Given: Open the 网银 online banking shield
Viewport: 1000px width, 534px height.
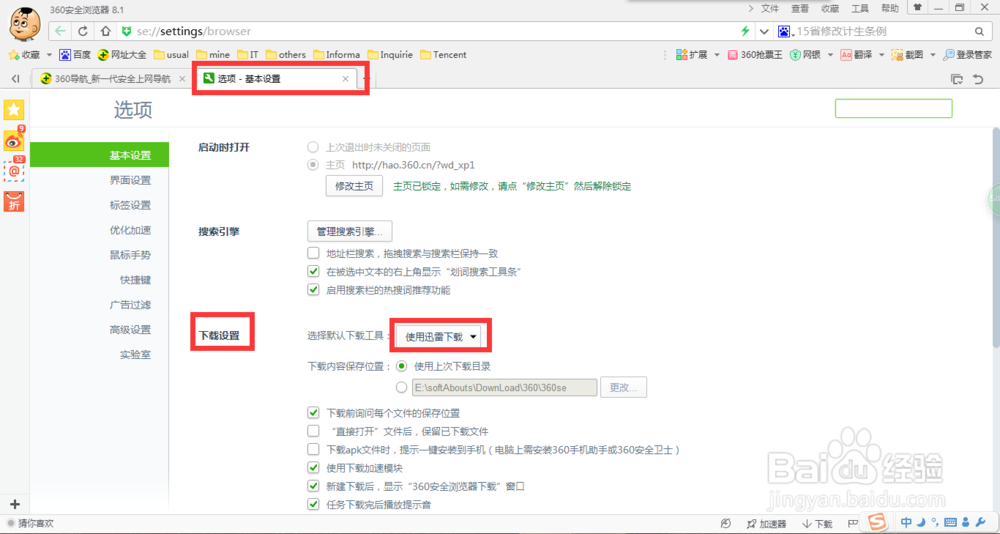Looking at the screenshot, I should pos(804,55).
